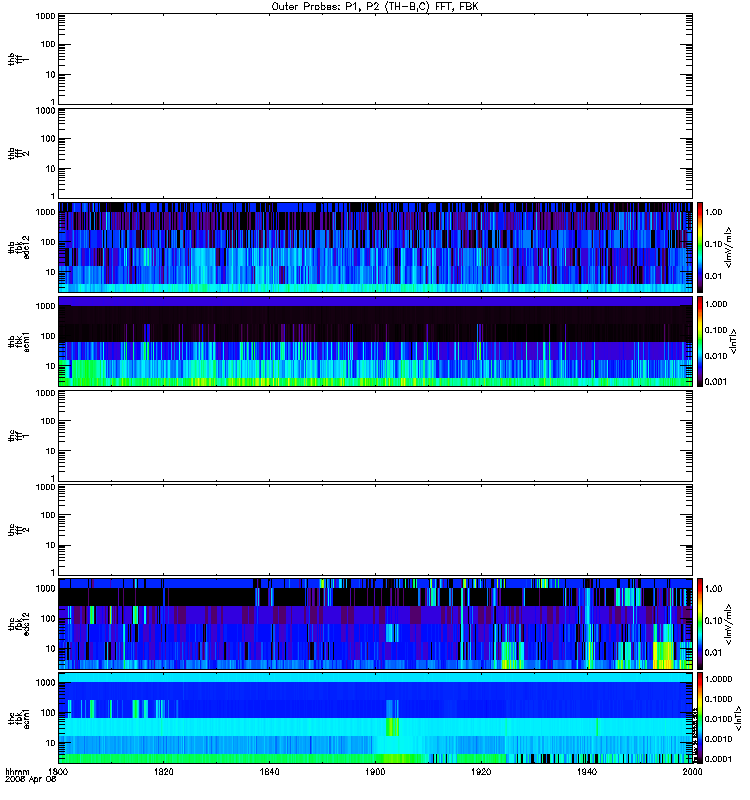Click '1.00' on the thb edc12 color bar

point(714,212)
